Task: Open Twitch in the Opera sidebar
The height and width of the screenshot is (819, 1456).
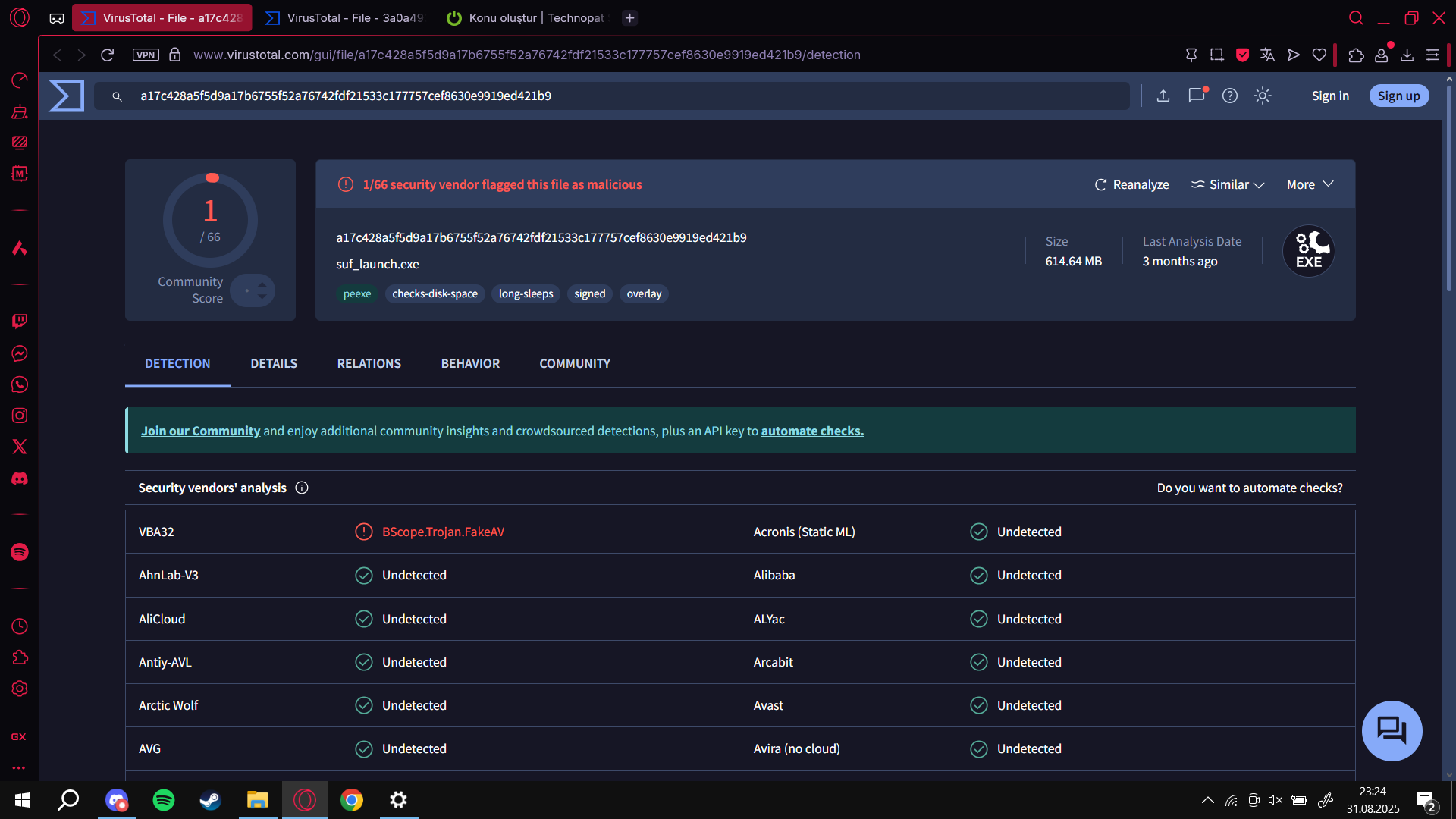Action: (x=20, y=321)
